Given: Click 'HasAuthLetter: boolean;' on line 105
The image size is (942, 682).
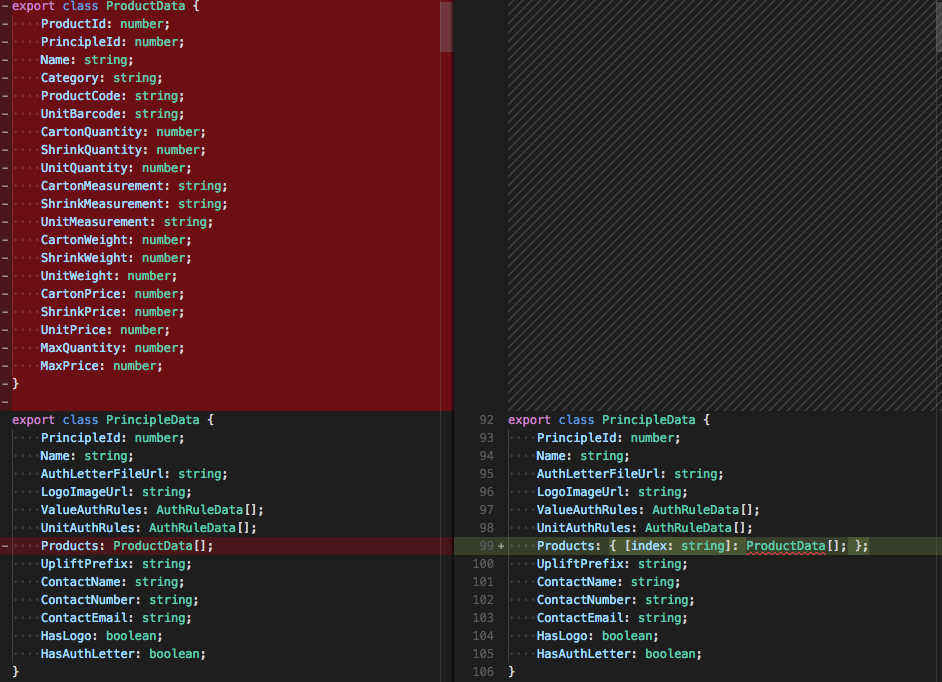Looking at the screenshot, I should pos(619,654).
